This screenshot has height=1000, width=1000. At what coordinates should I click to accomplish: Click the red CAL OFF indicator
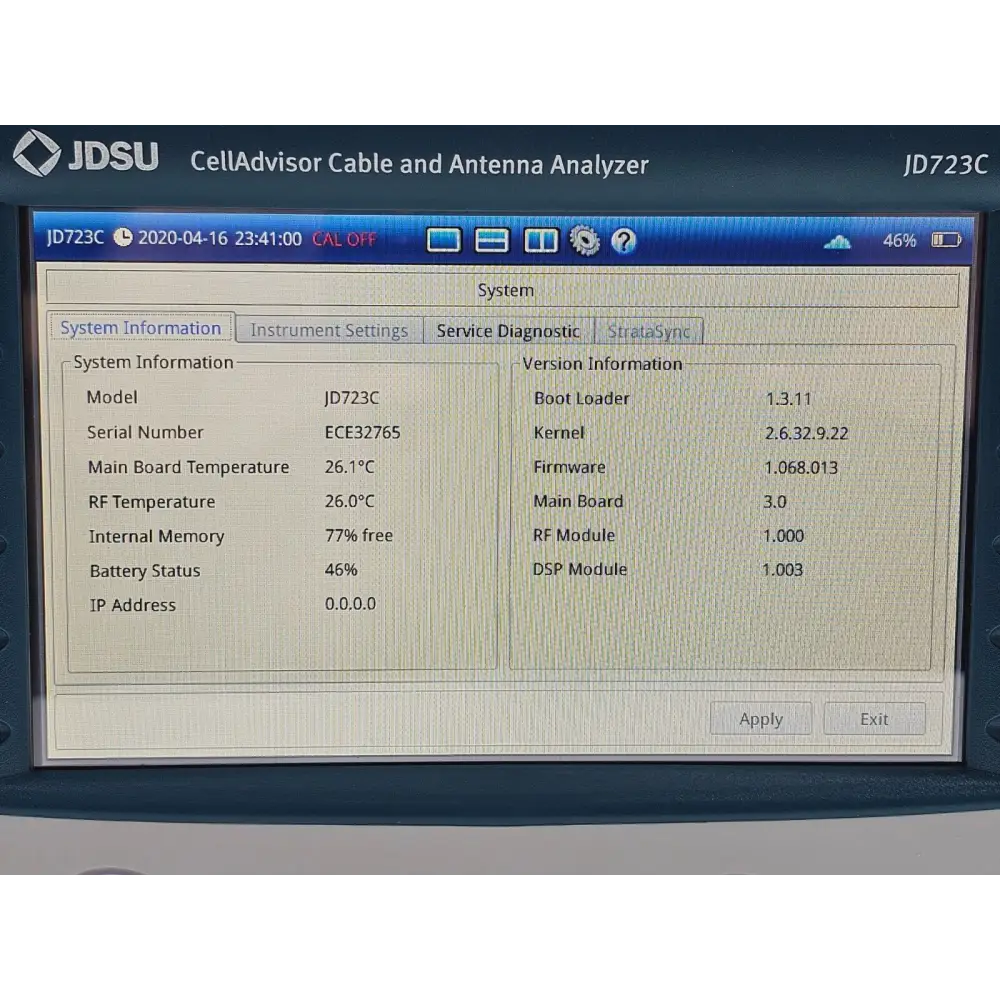(344, 239)
